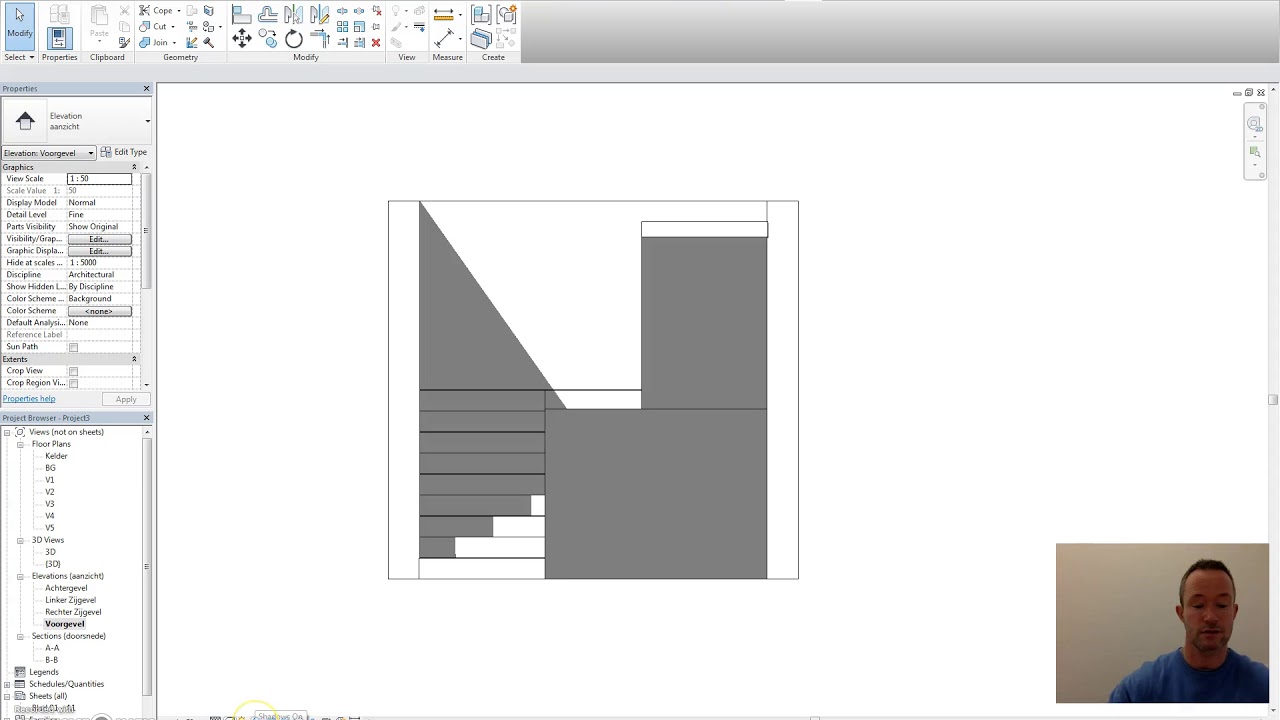Click the View Scale 1:50 field
1280x720 pixels.
99,179
